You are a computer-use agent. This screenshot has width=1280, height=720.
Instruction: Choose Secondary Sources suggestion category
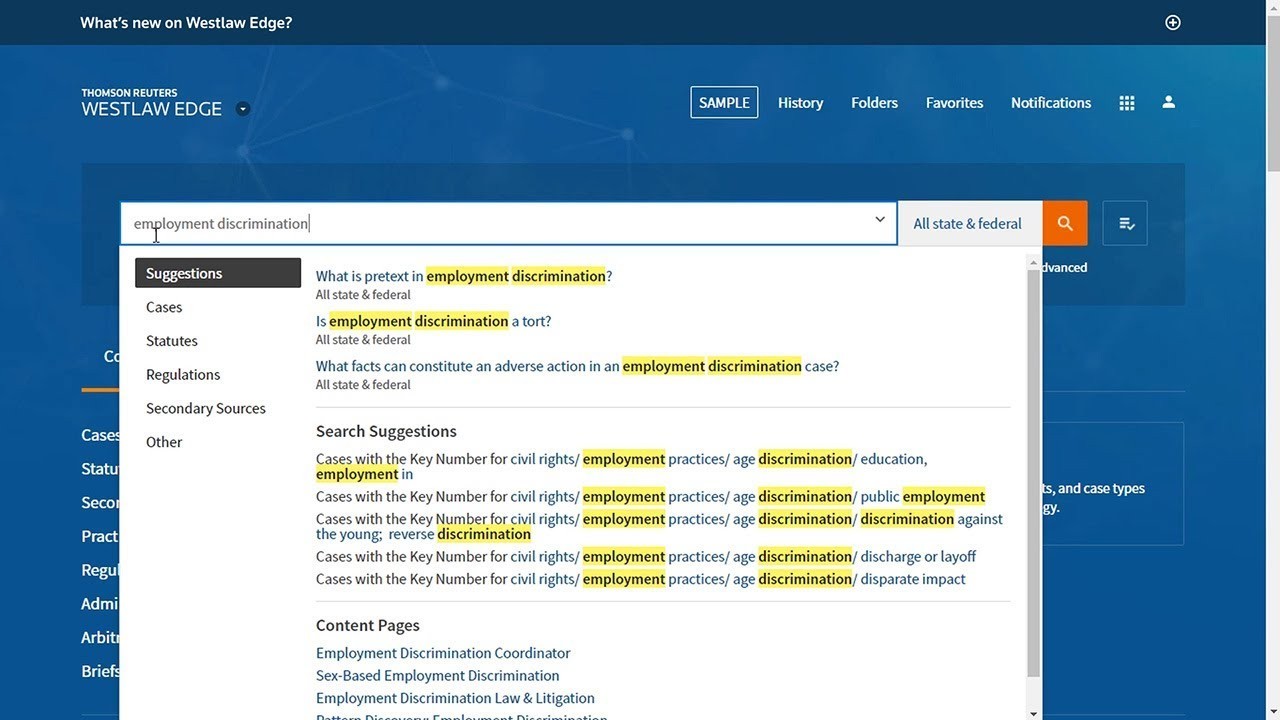tap(206, 408)
